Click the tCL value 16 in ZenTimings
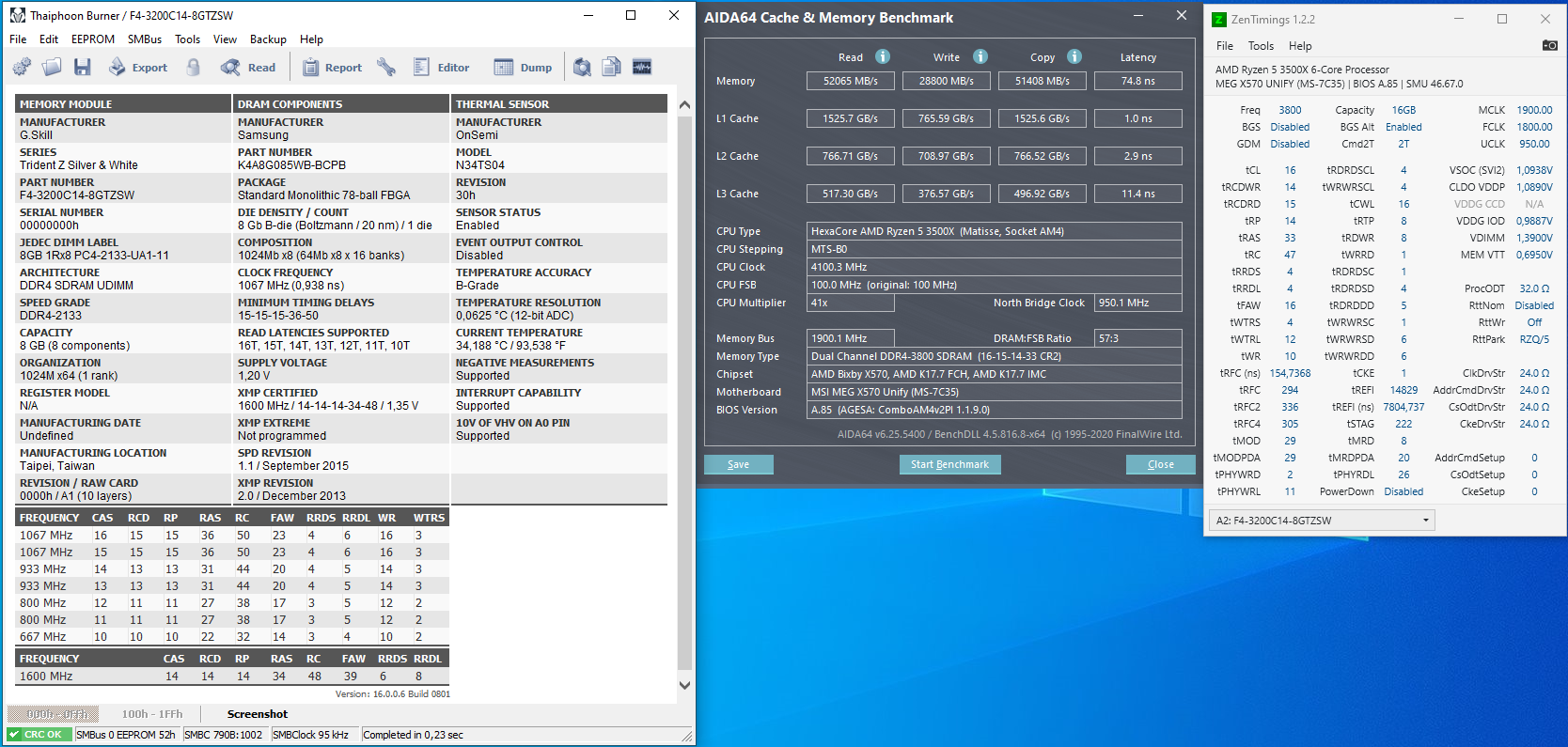This screenshot has height=747, width=1568. tap(1290, 170)
